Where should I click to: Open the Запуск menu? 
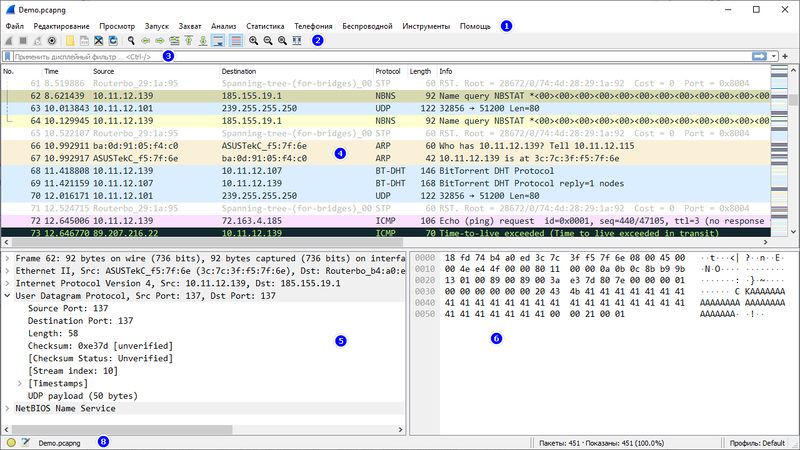pos(157,26)
